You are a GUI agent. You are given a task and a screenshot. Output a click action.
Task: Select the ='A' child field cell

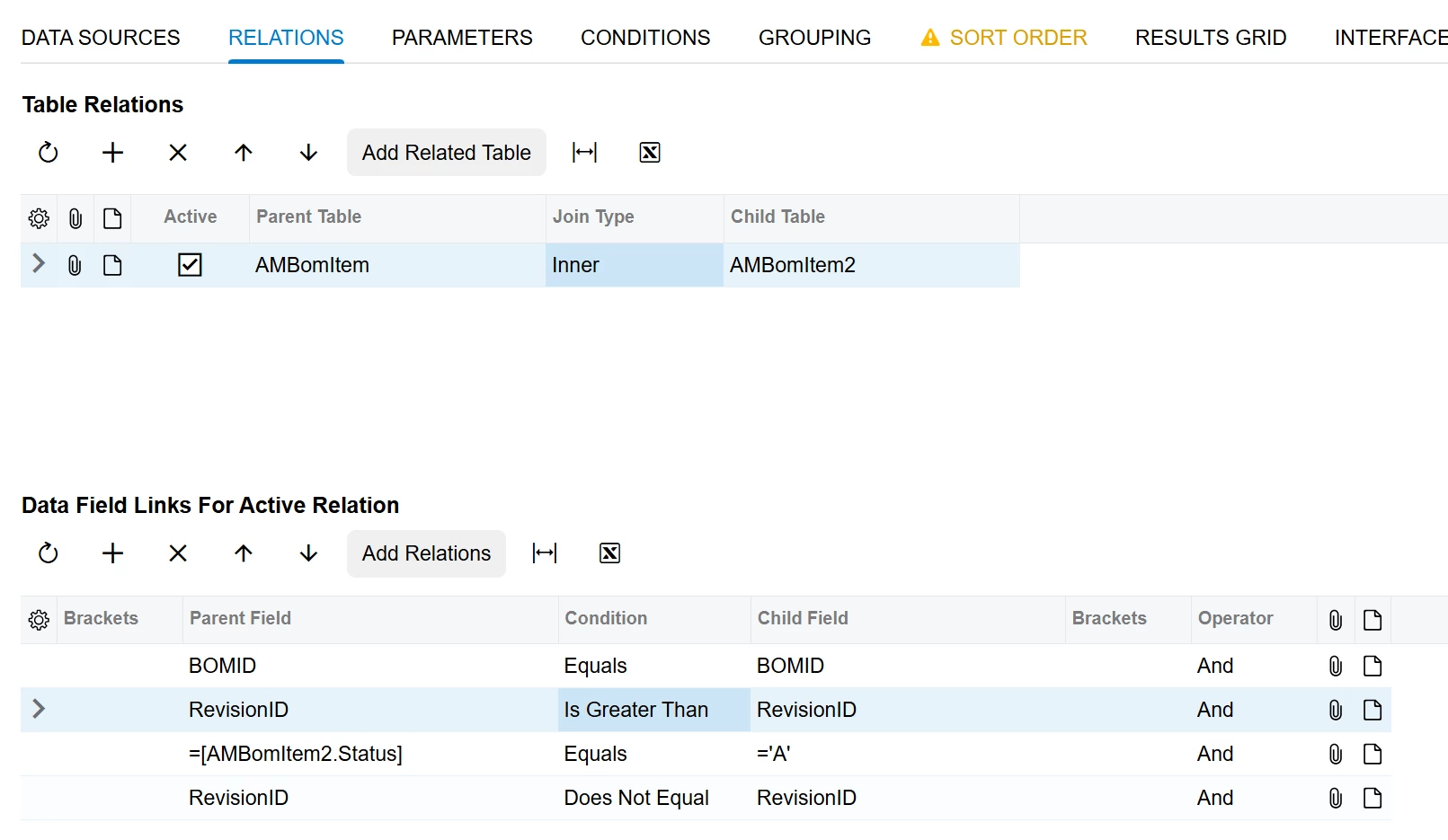907,754
